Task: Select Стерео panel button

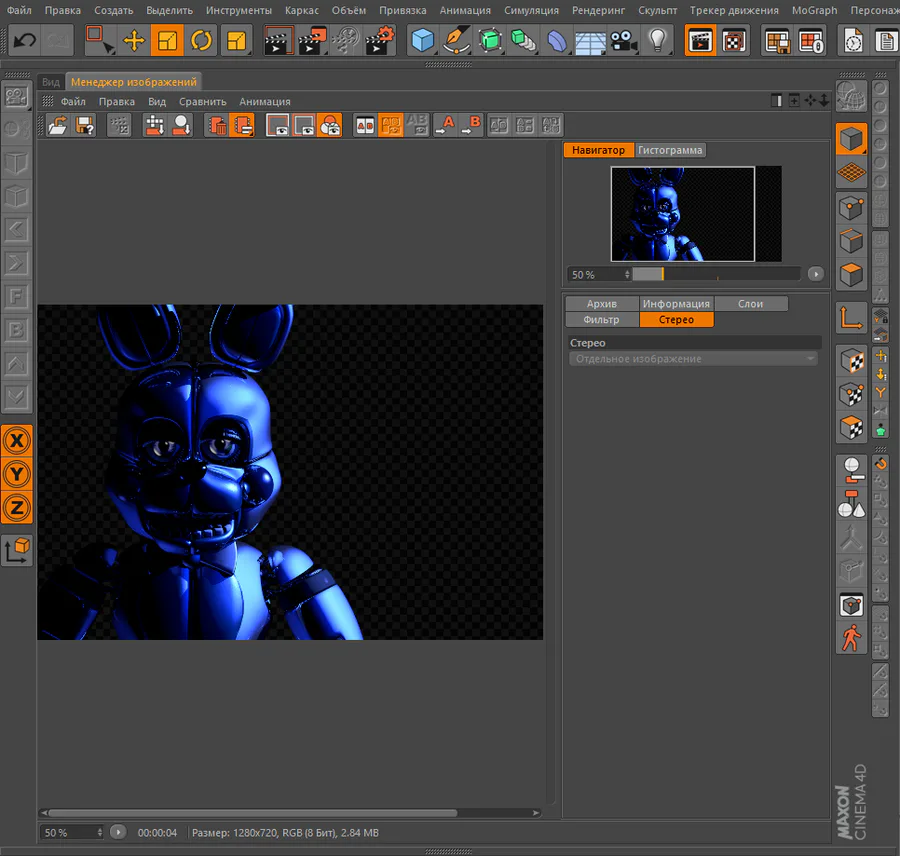Action: (676, 320)
